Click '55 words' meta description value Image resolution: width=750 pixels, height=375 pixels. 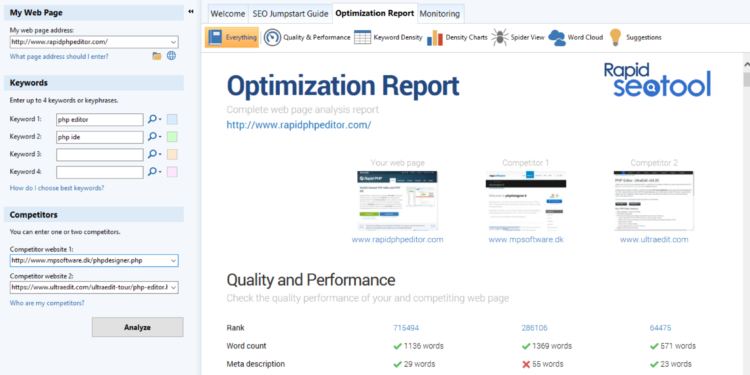[548, 364]
